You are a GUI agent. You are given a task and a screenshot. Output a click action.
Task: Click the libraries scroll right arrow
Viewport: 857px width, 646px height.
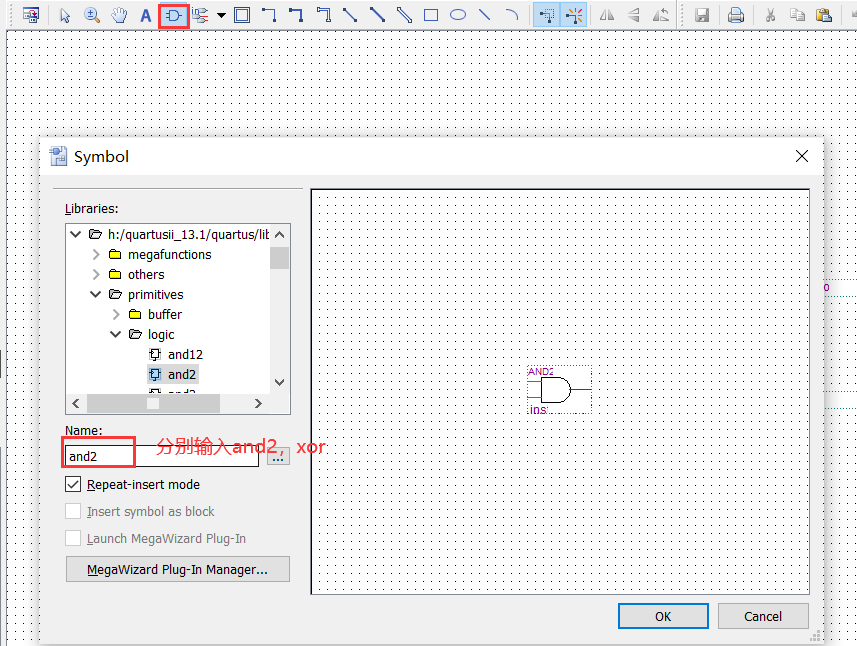[x=258, y=403]
